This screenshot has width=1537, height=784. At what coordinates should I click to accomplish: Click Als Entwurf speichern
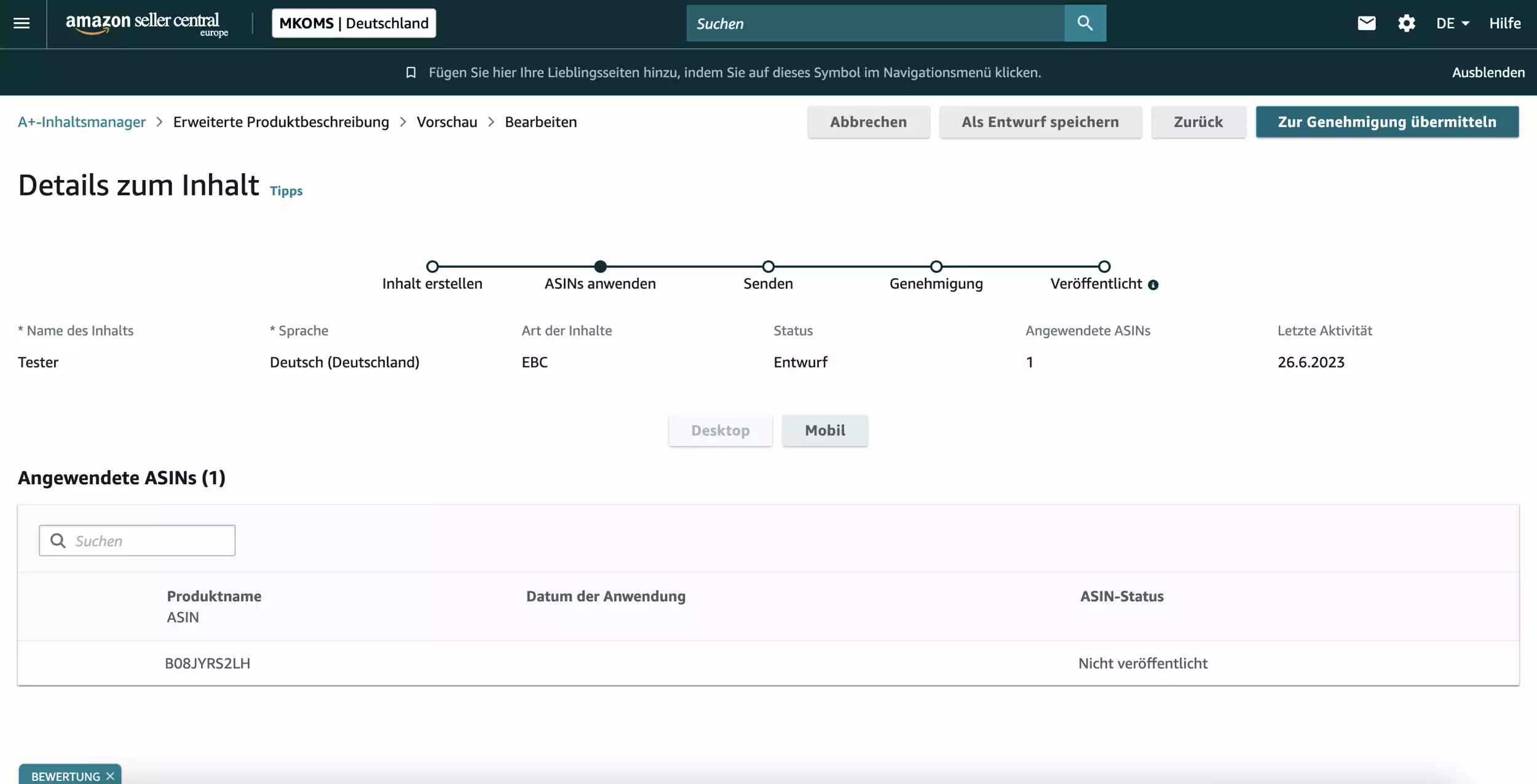1040,122
